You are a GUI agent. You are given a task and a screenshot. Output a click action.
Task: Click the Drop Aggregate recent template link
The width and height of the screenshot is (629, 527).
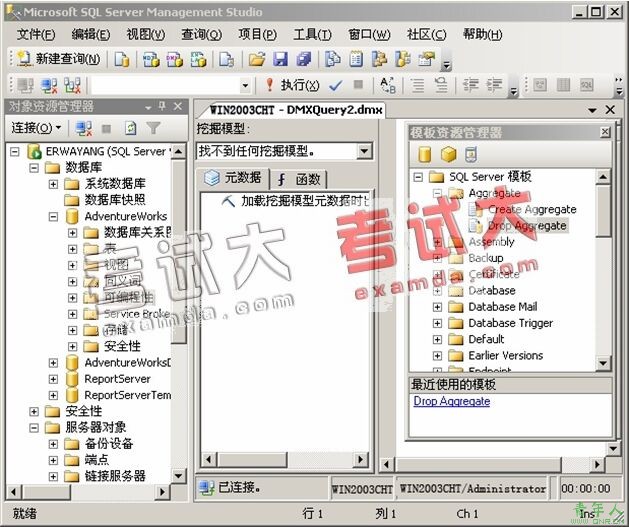(452, 401)
